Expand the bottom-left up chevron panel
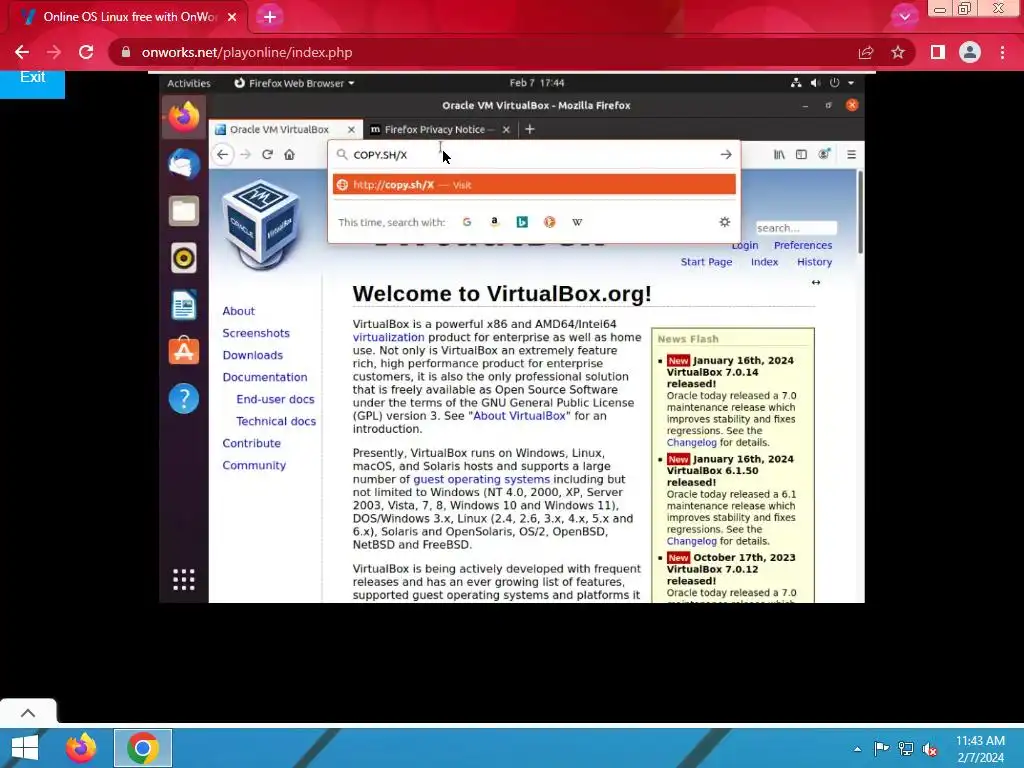 click(x=28, y=712)
